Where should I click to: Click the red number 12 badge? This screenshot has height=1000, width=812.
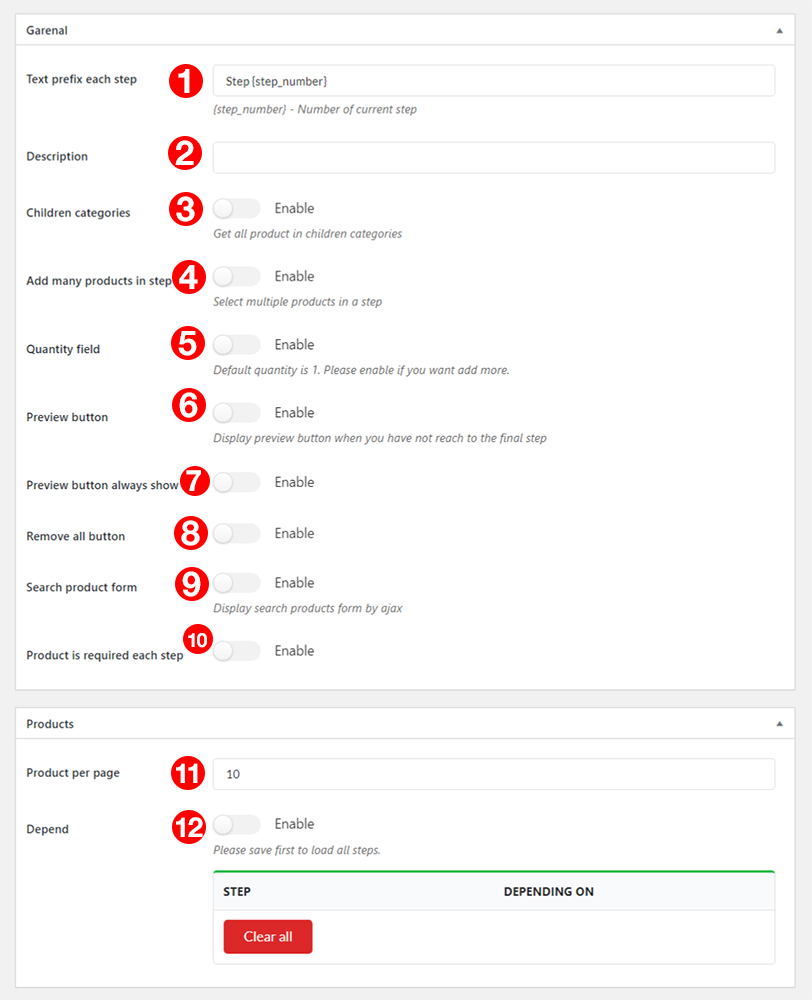[x=189, y=827]
